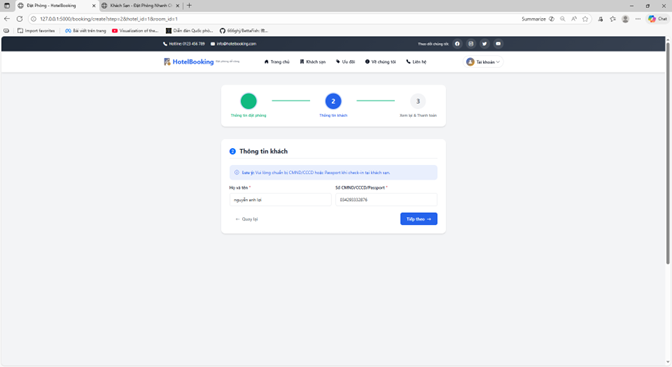This screenshot has height=367, width=672.
Task: Click the Hotline phone number link
Action: [x=184, y=44]
